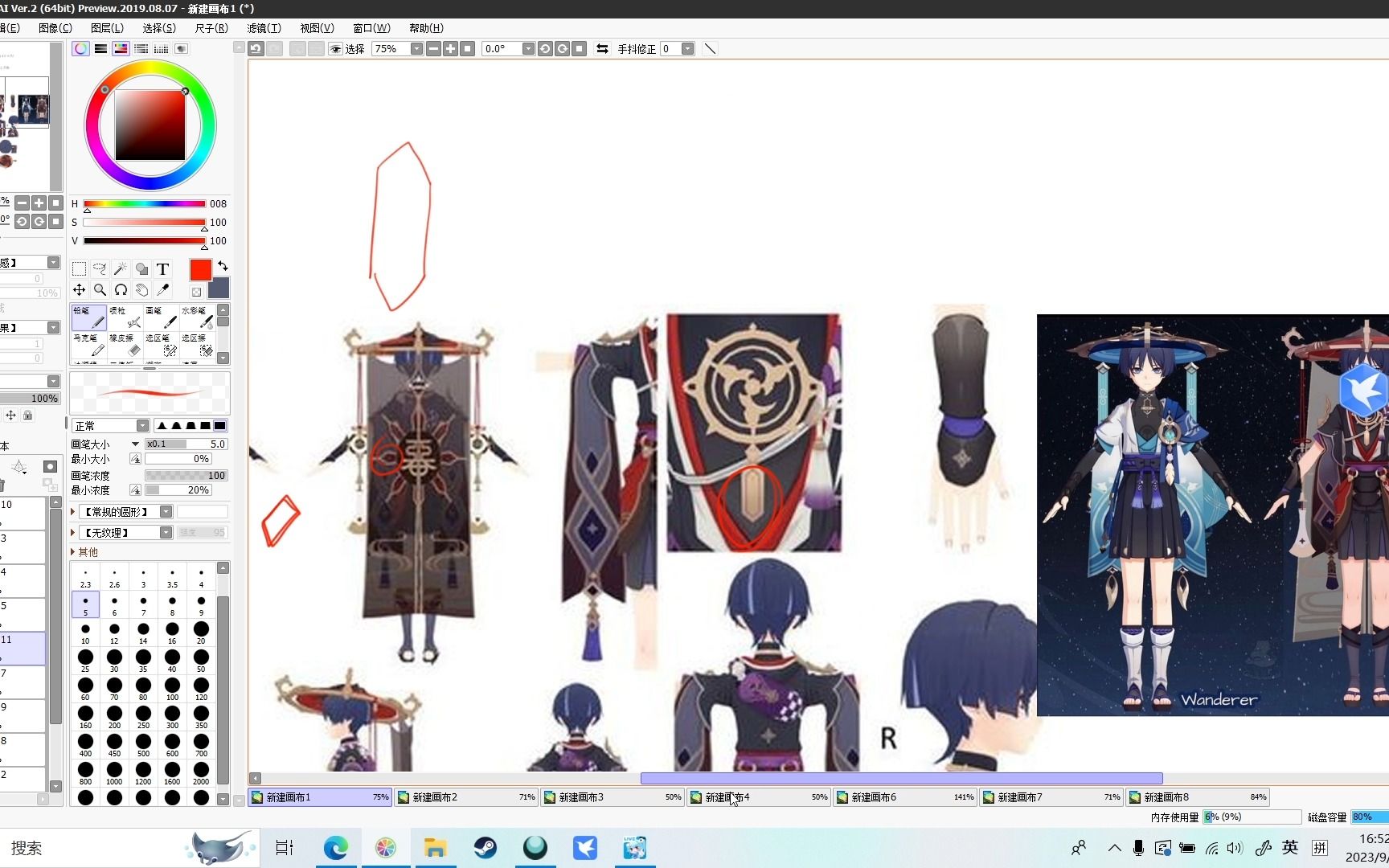Swap foreground and background colors
Image resolution: width=1389 pixels, height=868 pixels.
point(223,265)
